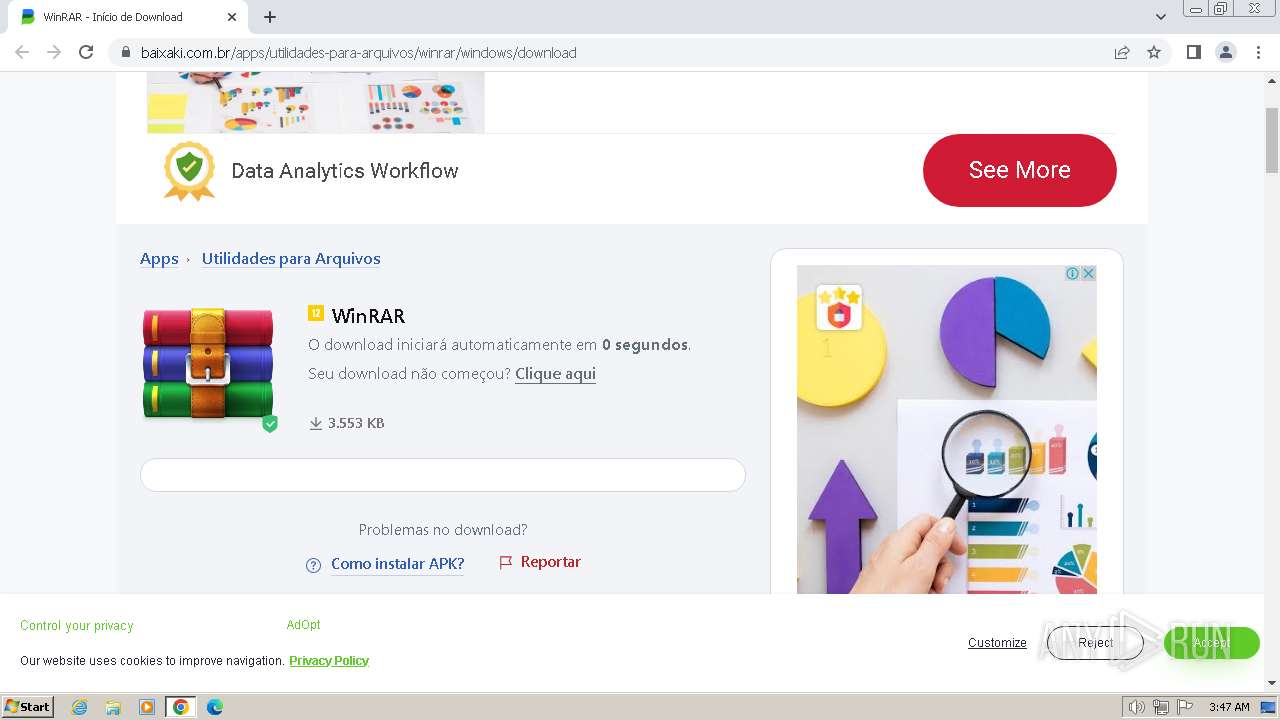Expand the tab search chevron
Image resolution: width=1280 pixels, height=720 pixels.
[x=1161, y=17]
